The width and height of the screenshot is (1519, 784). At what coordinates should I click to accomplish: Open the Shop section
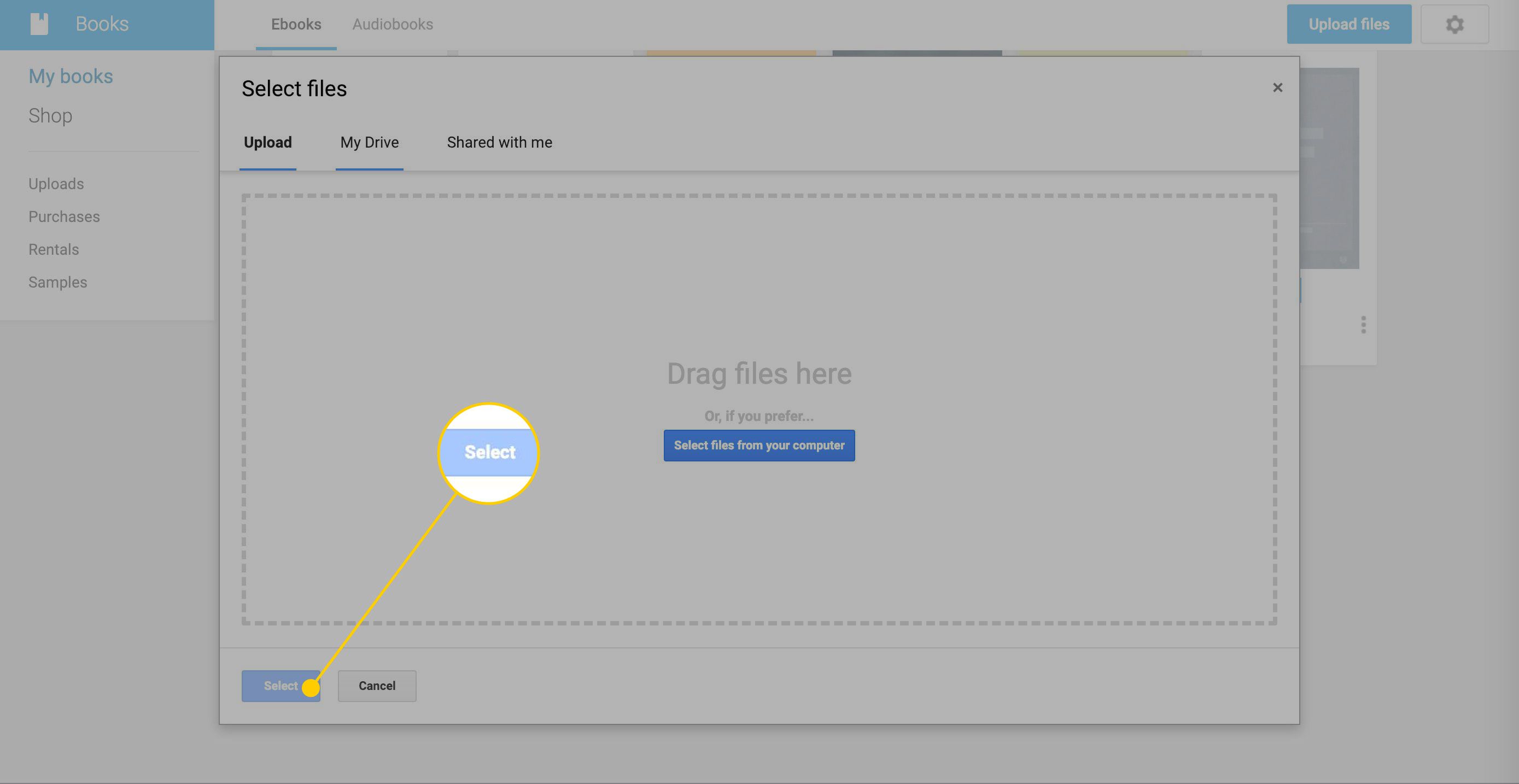click(x=50, y=115)
